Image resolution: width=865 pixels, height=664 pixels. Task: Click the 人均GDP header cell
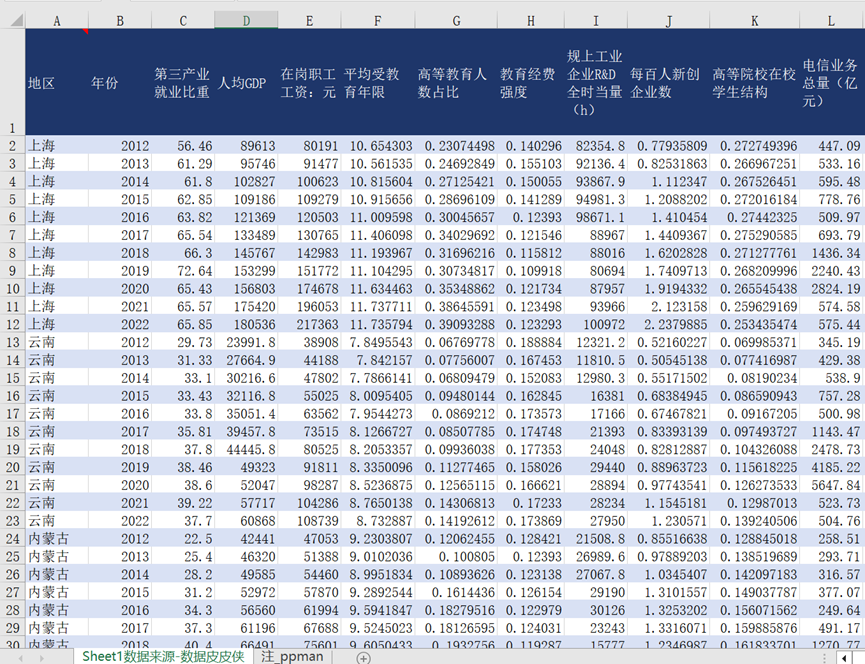[x=246, y=82]
